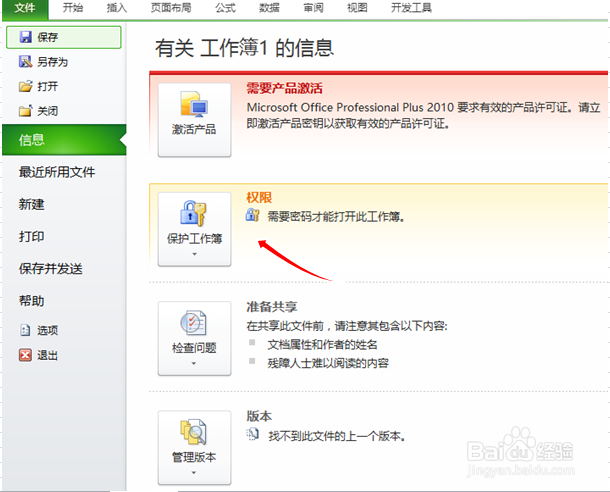Open 保存并发送 in the sidebar
The height and width of the screenshot is (492, 610).
(51, 269)
